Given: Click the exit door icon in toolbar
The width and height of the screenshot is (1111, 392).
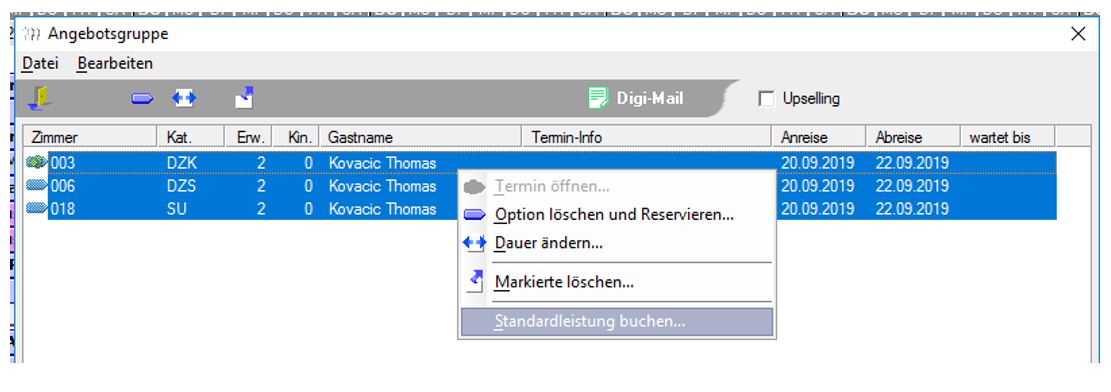Looking at the screenshot, I should [x=39, y=98].
